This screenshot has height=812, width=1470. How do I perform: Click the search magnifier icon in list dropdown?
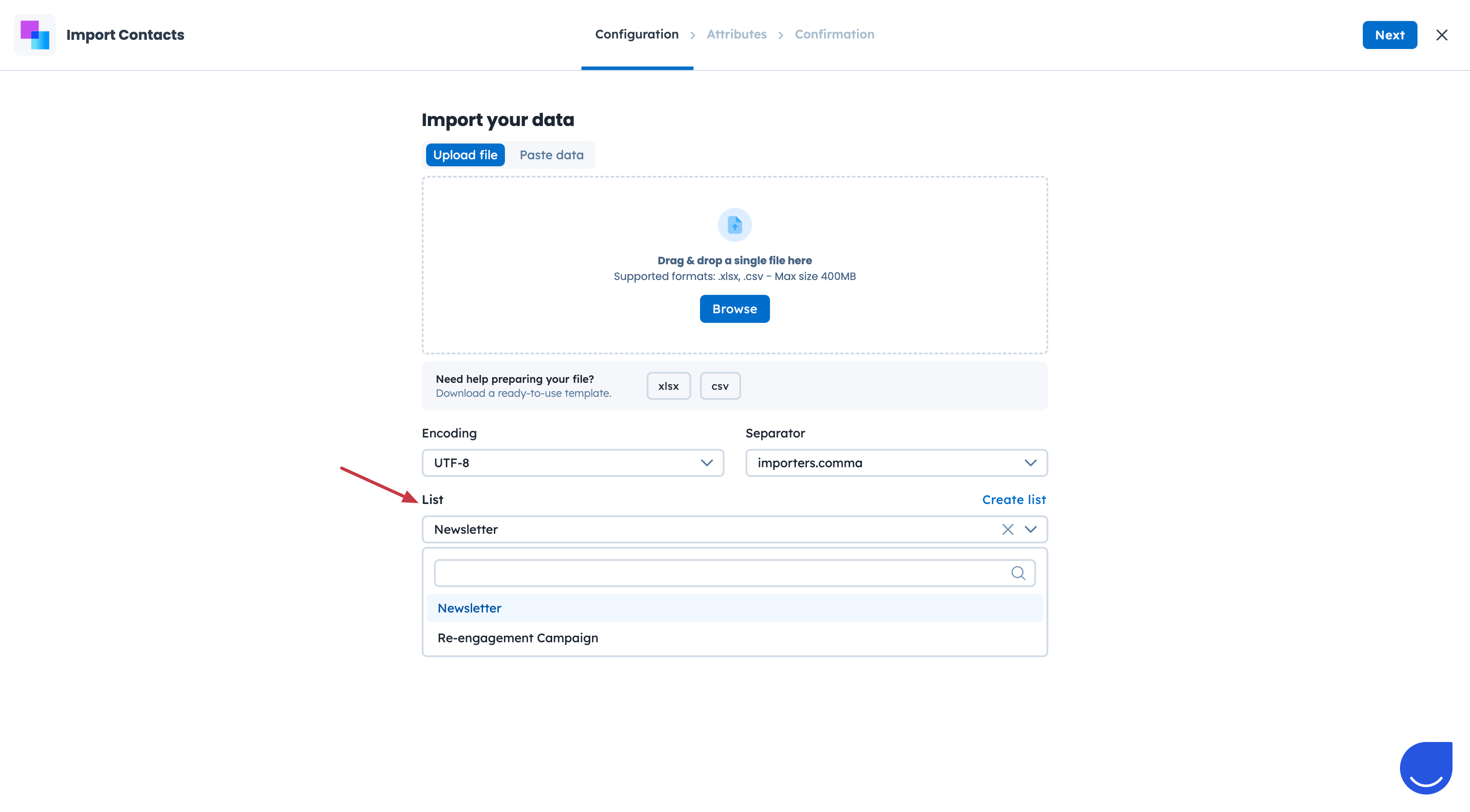(x=1018, y=573)
